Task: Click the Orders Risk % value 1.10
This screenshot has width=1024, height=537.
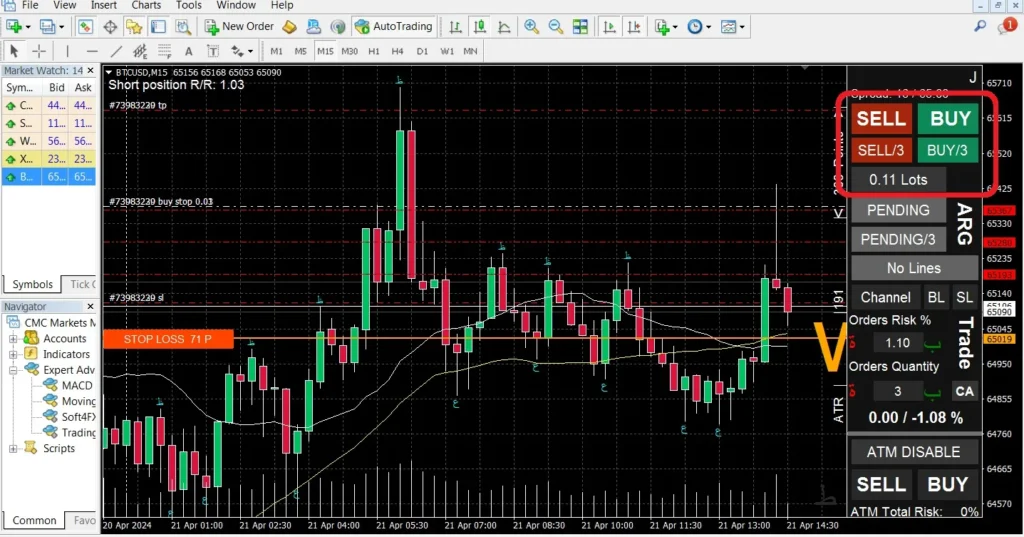Action: pos(897,343)
